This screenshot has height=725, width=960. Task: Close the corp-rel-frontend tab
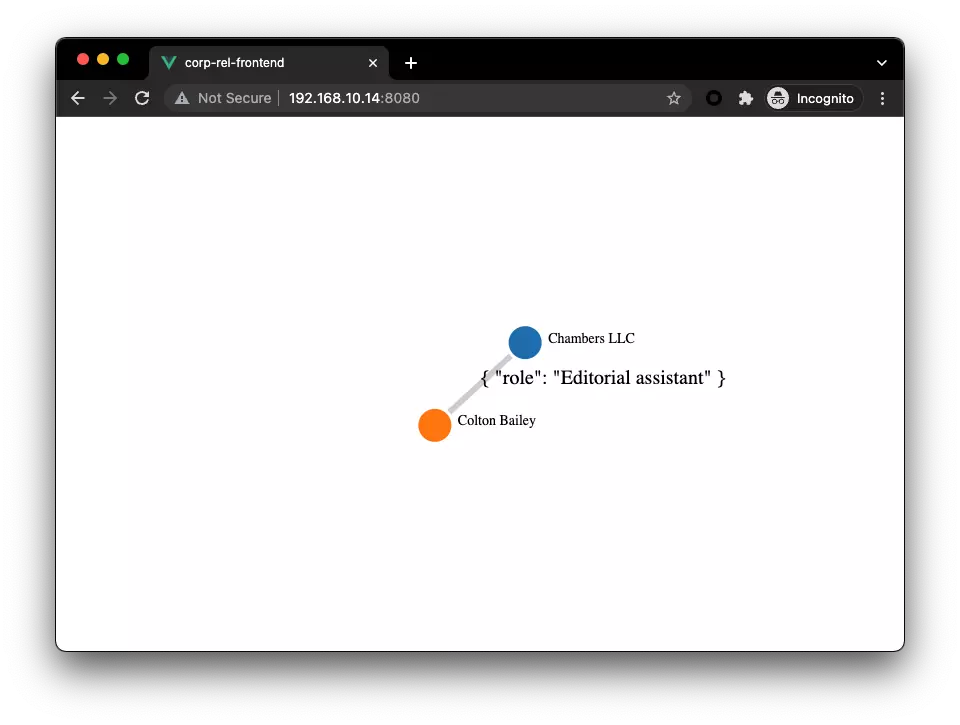click(x=373, y=63)
